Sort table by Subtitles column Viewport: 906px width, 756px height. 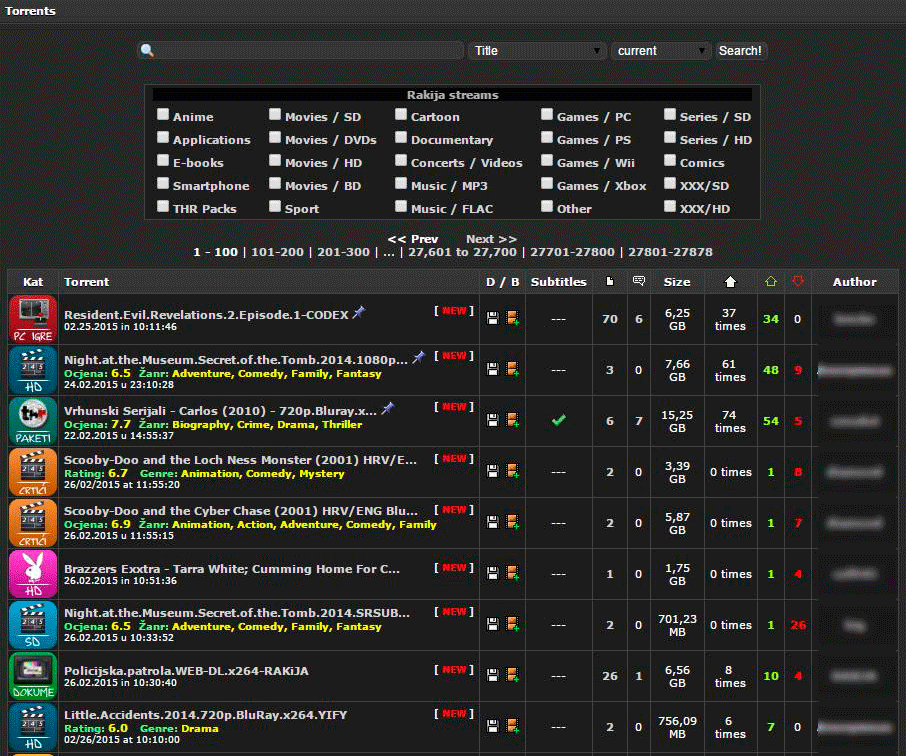[x=558, y=281]
